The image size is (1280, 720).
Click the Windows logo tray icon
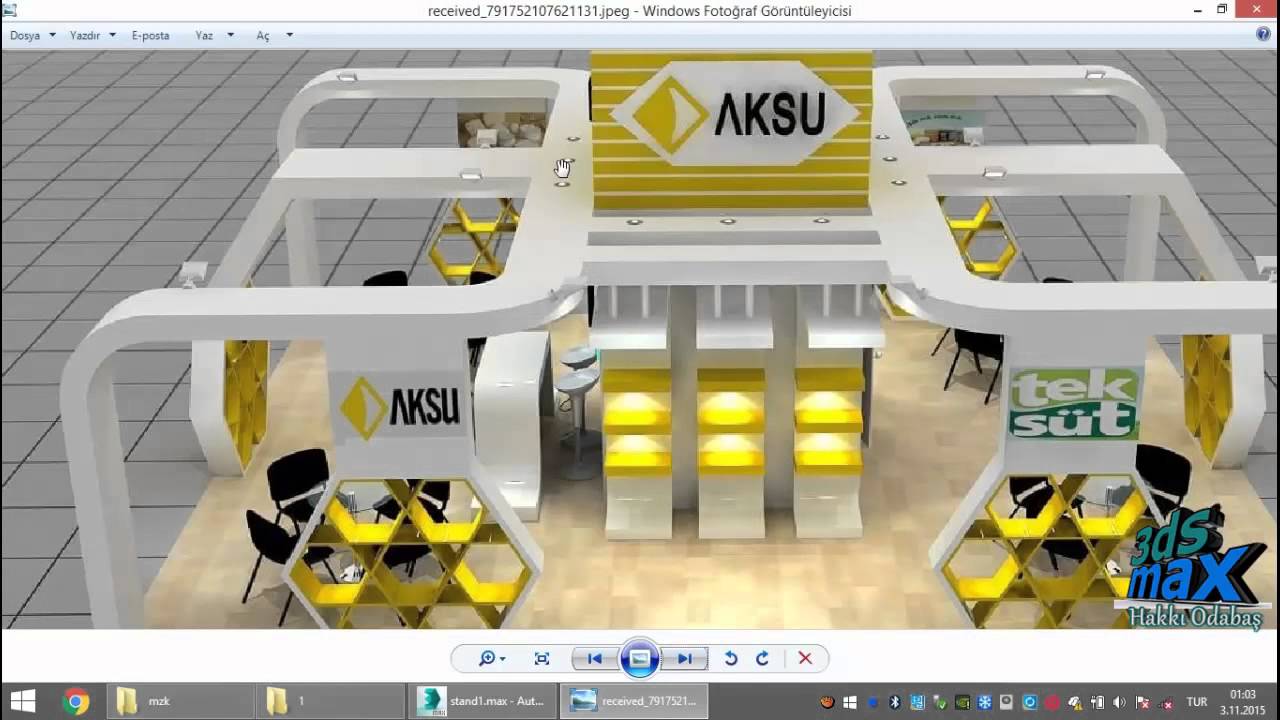[850, 702]
